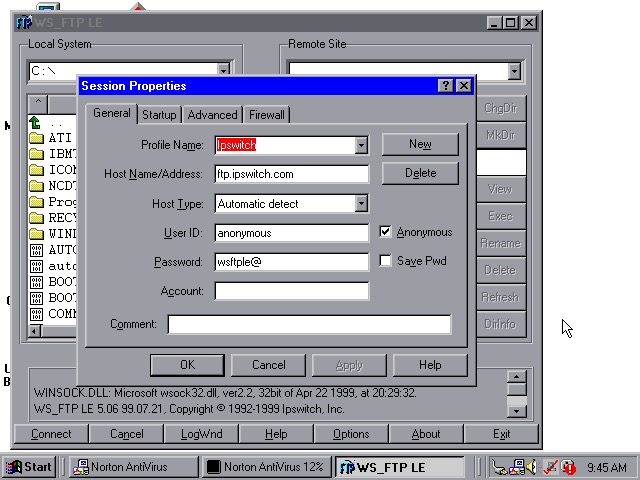
Task: Switch to the Norton AntiVirus 12% taskbar item
Action: 266,467
